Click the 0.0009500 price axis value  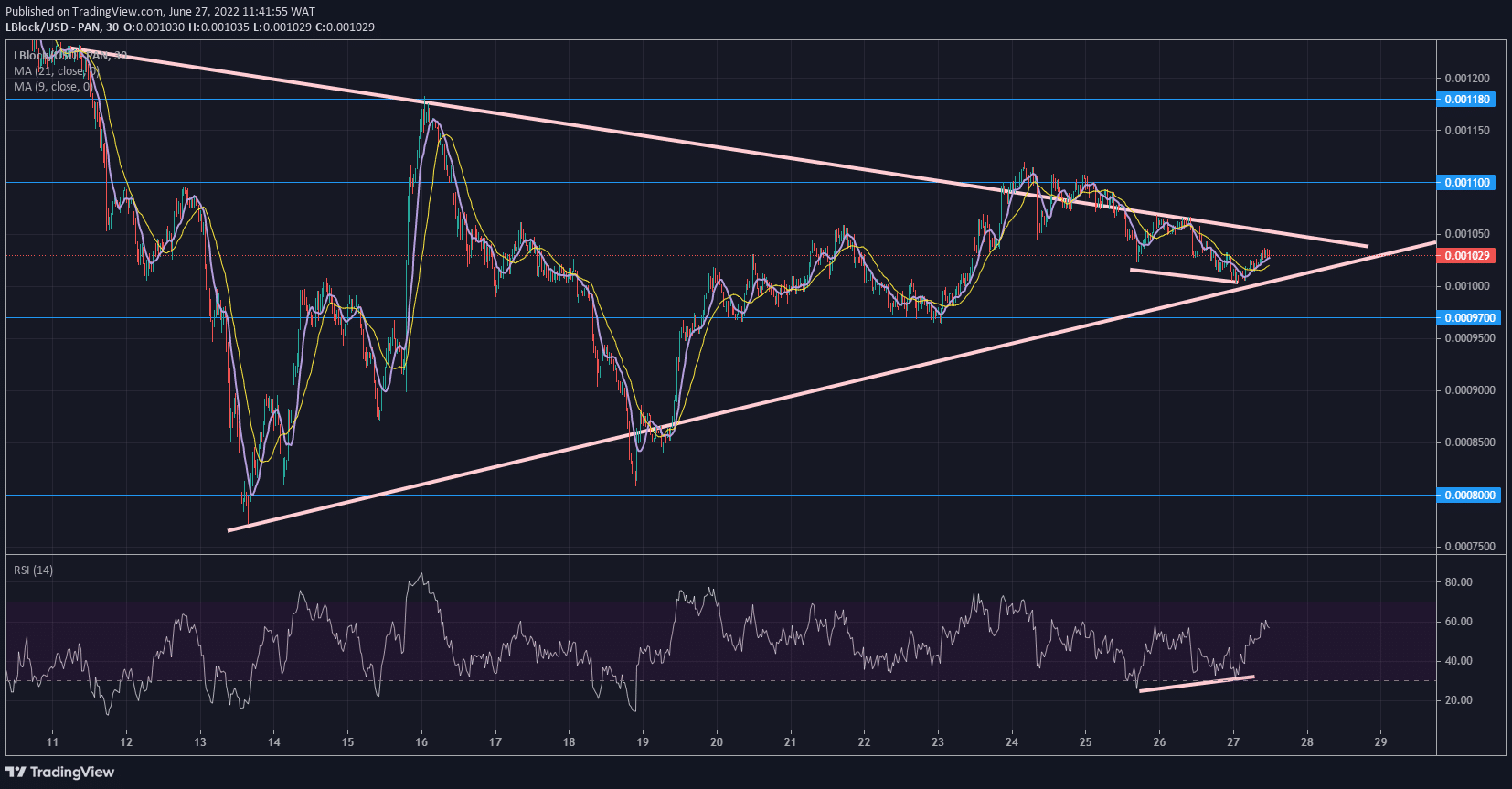click(1470, 338)
